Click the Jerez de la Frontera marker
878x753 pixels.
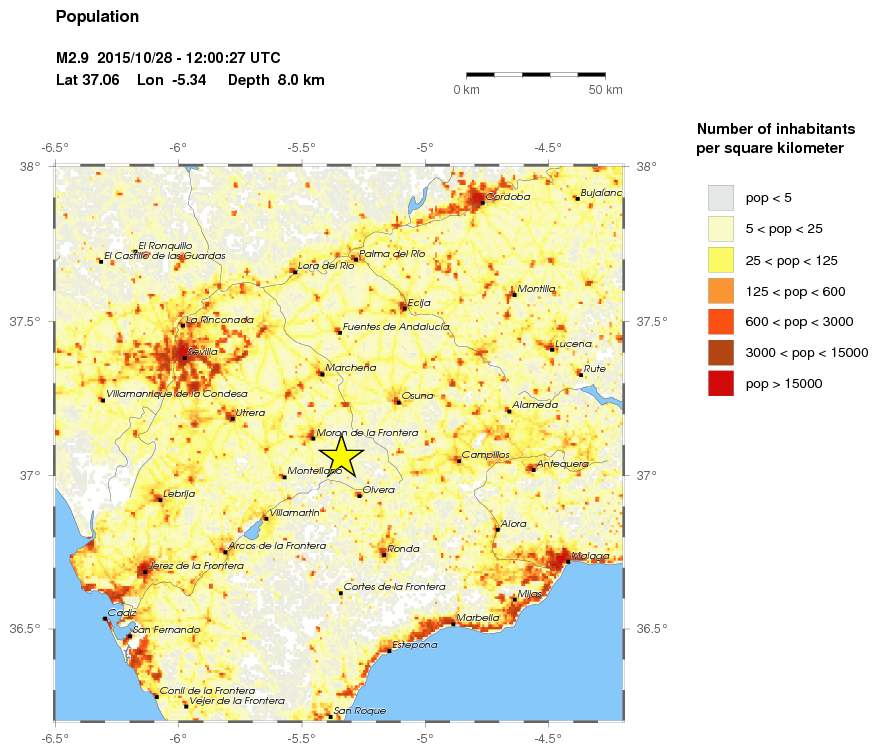pyautogui.click(x=146, y=572)
